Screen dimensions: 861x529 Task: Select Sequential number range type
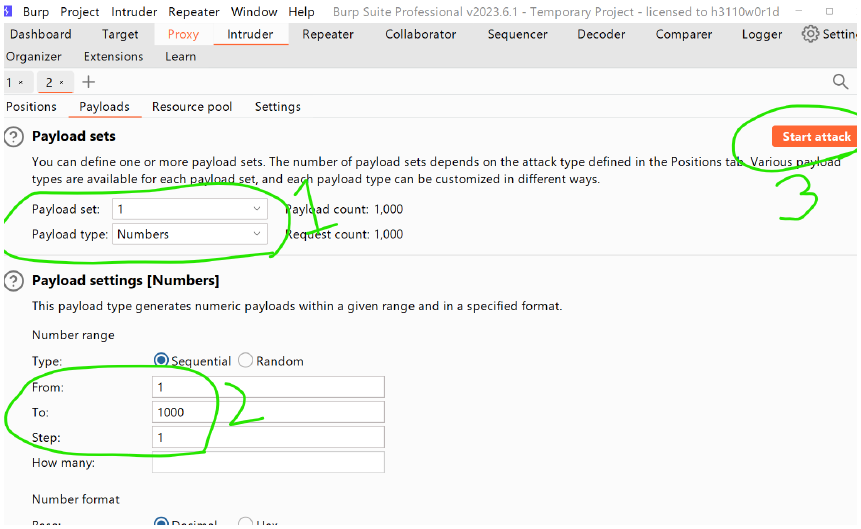click(x=161, y=360)
